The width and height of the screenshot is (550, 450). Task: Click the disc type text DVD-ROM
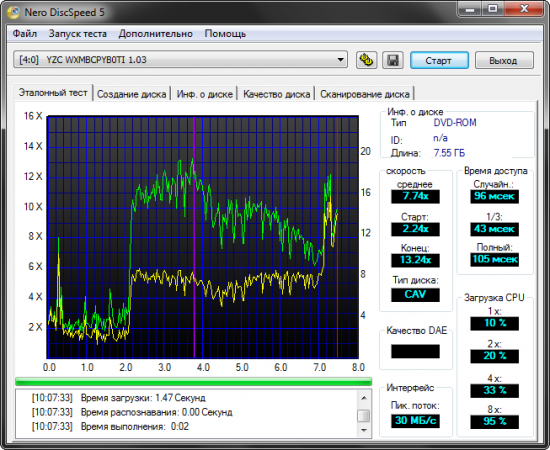pos(455,123)
